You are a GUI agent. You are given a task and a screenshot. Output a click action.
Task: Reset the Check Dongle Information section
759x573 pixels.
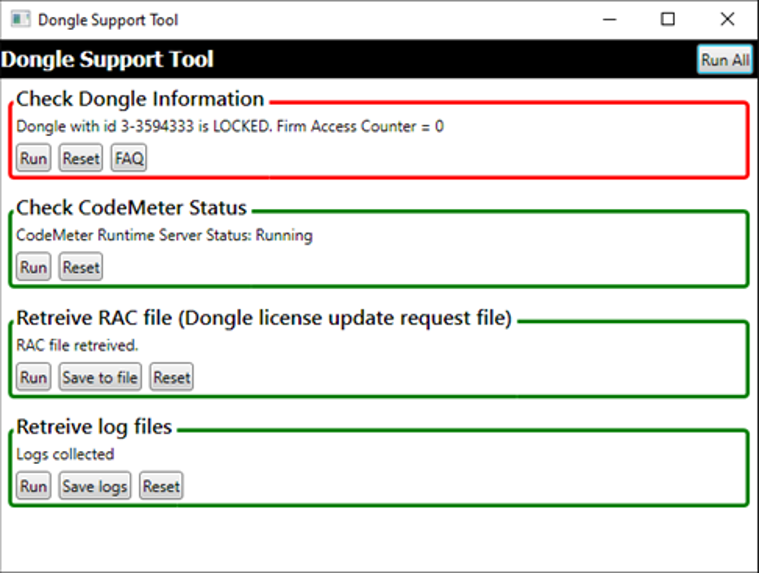[81, 158]
